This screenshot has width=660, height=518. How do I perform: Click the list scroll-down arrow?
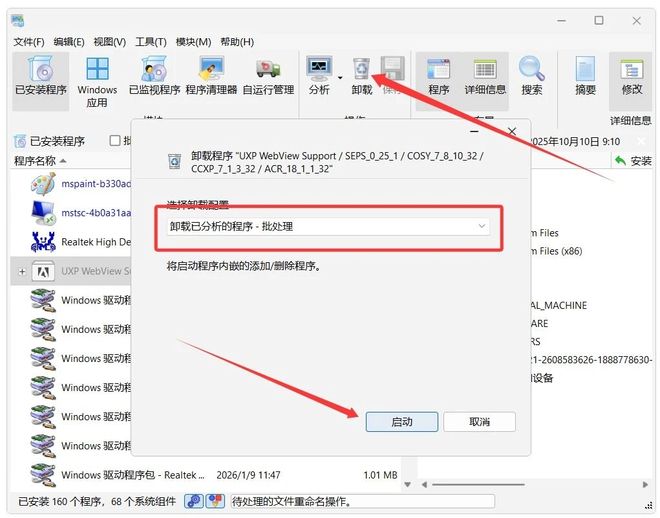click(407, 485)
